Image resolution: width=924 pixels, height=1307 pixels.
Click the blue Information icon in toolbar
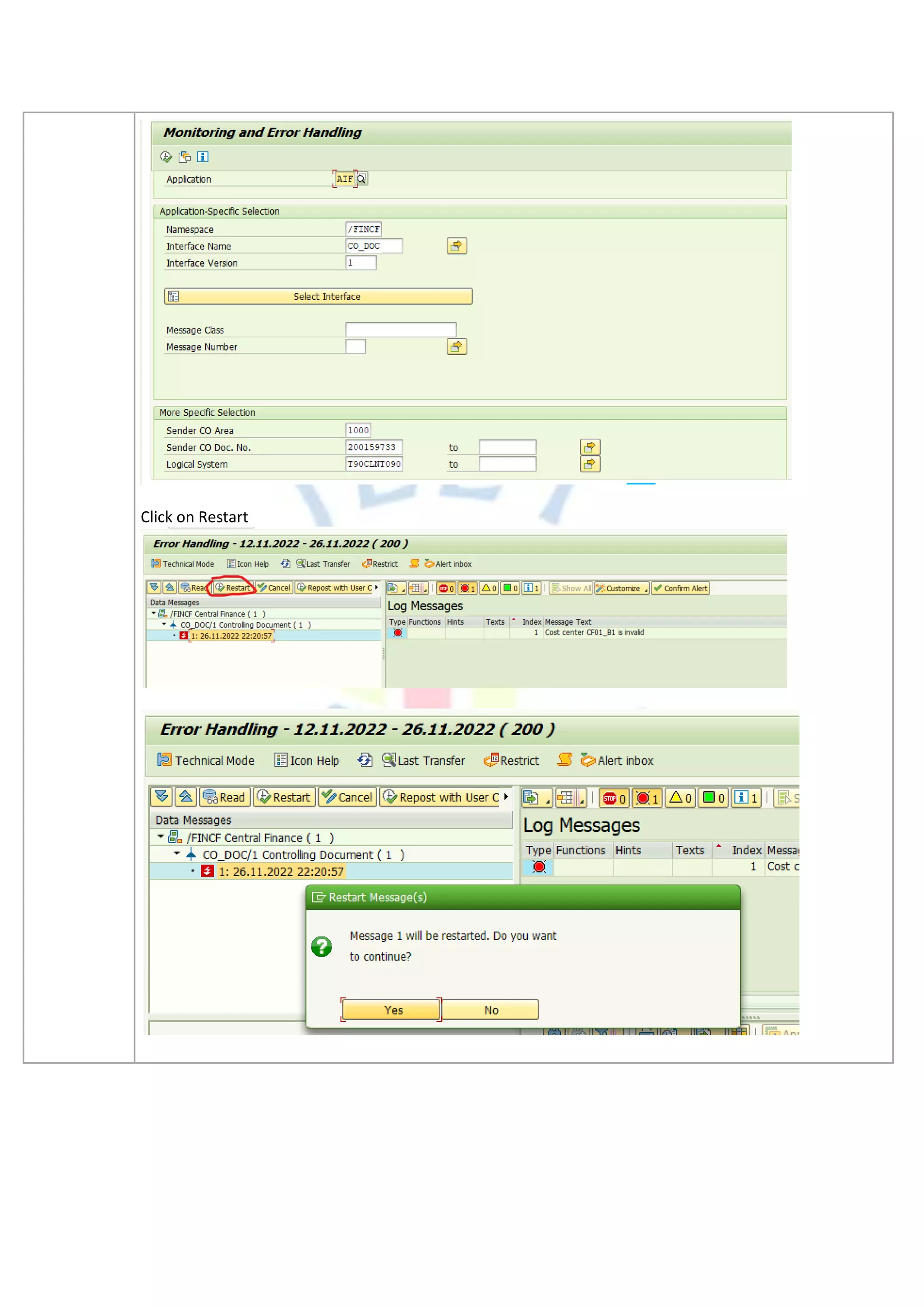click(203, 157)
